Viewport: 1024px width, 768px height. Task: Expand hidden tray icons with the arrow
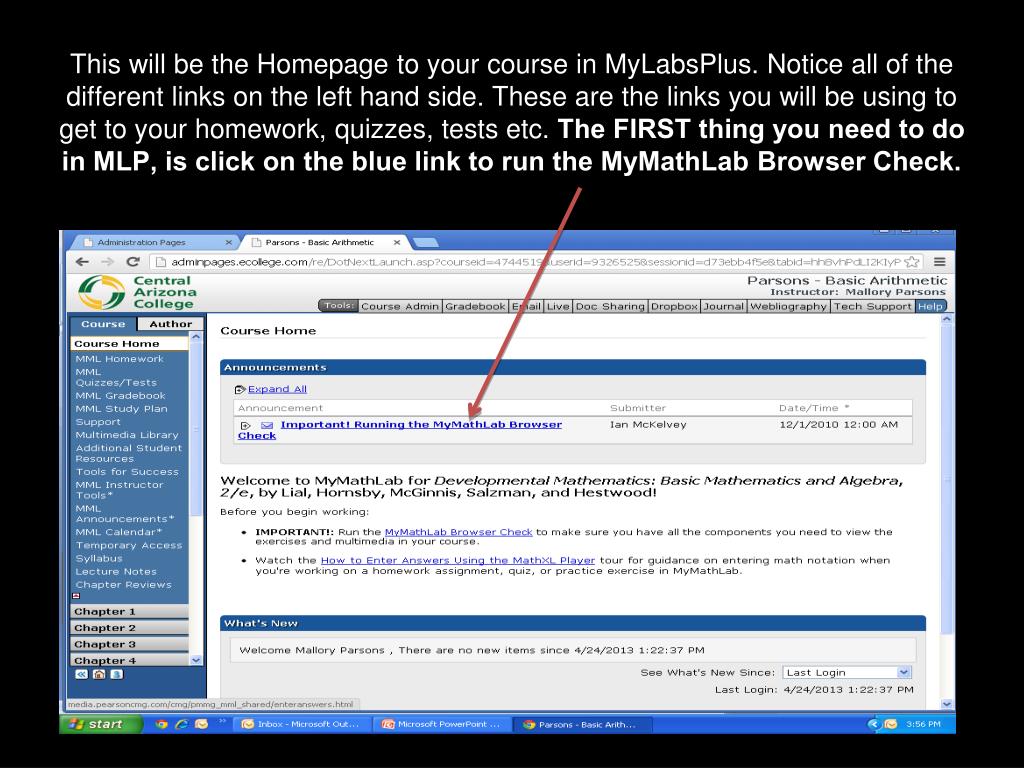[x=874, y=724]
